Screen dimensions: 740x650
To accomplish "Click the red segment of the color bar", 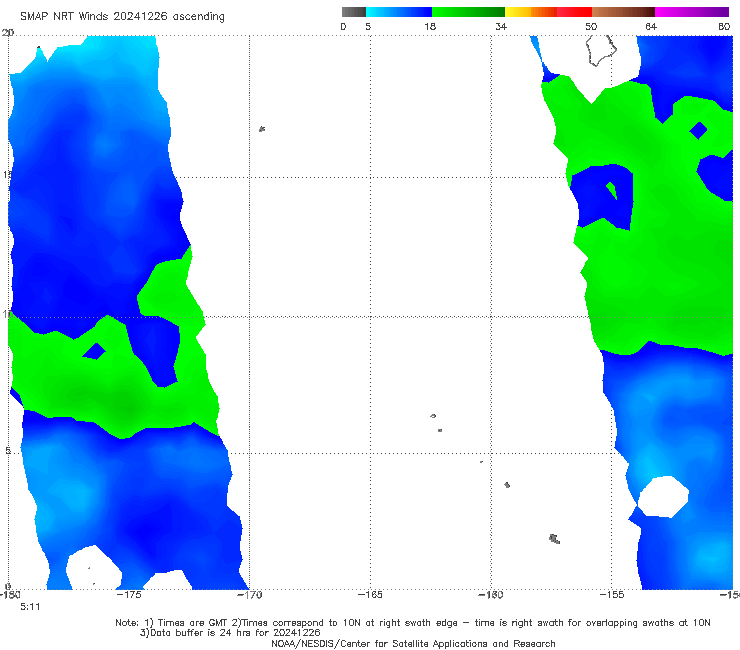I will point(574,12).
